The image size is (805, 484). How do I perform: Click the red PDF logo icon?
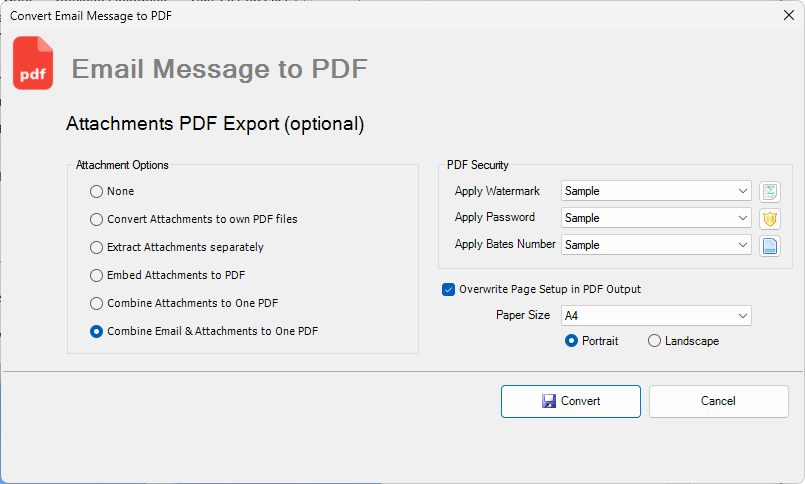[x=33, y=64]
